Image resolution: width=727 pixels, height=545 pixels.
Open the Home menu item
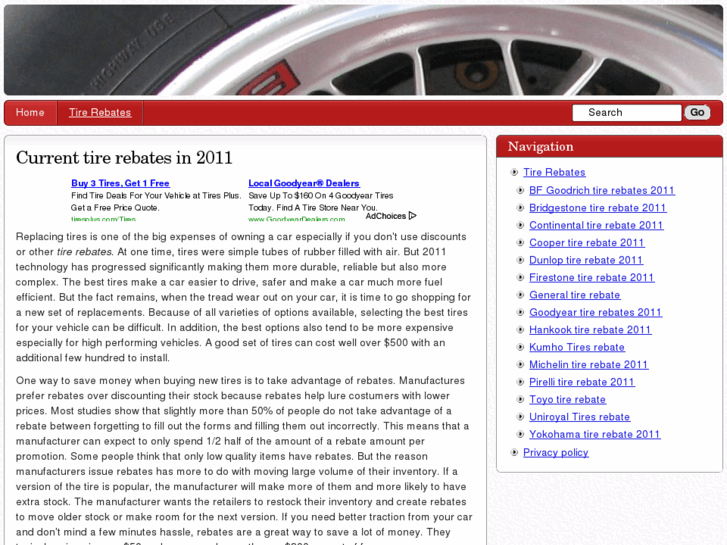coord(30,113)
